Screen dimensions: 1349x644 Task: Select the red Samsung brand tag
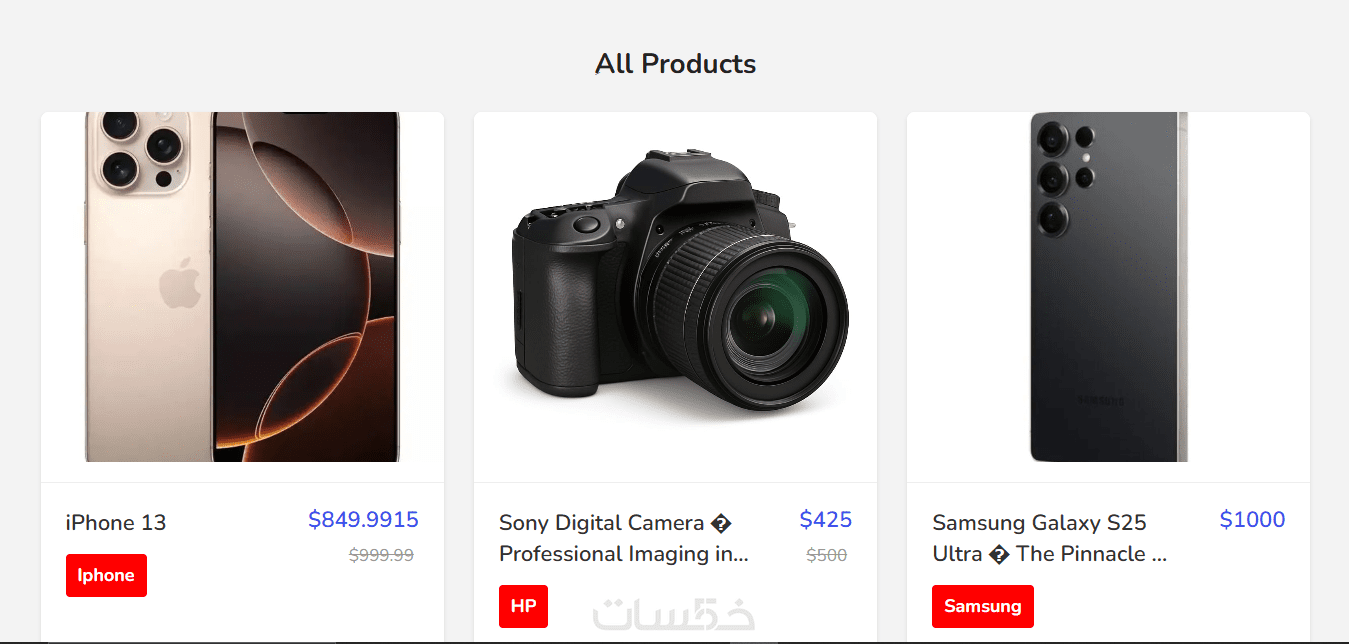tap(982, 606)
